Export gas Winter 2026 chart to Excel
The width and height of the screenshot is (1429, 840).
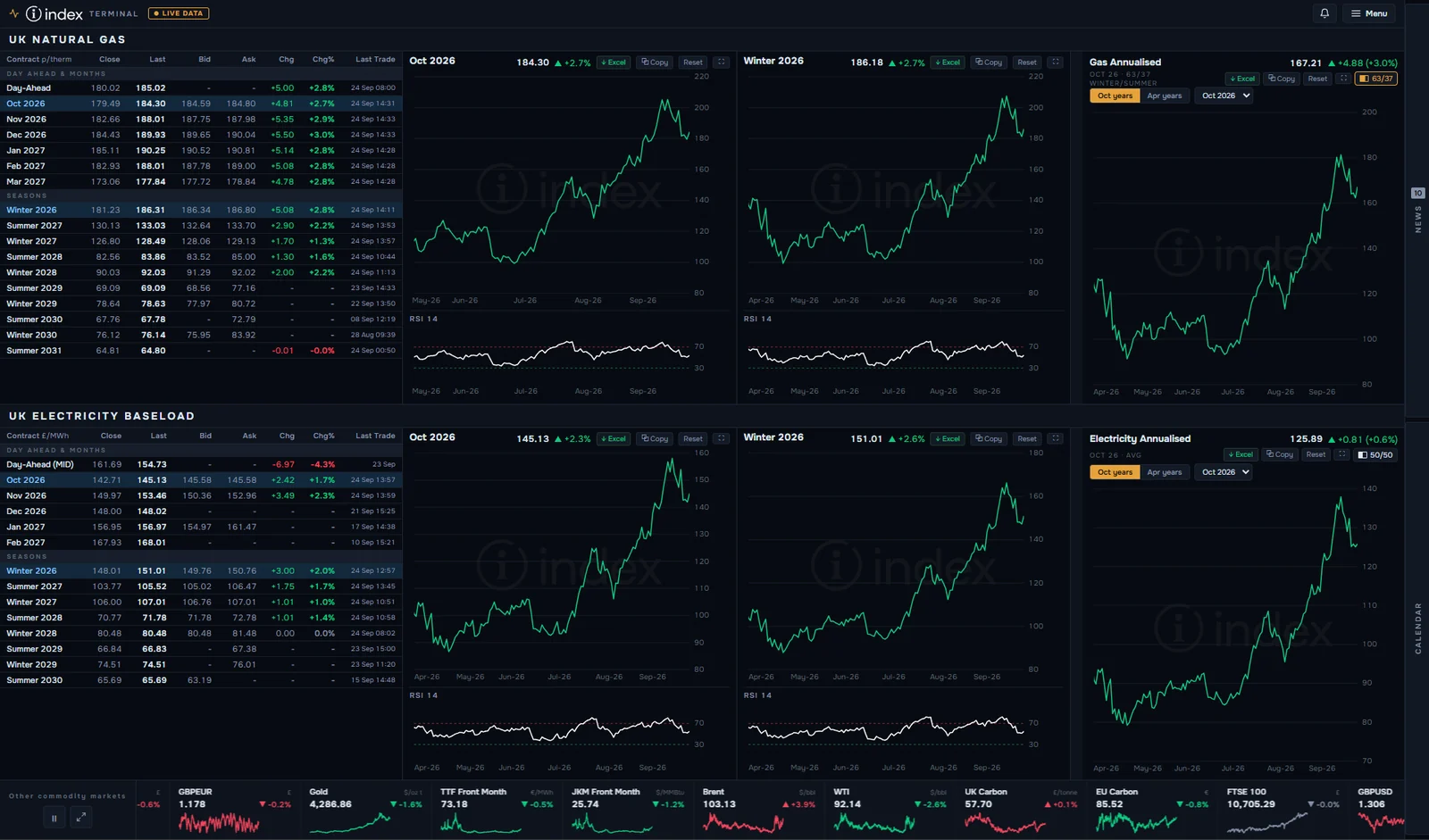(947, 62)
